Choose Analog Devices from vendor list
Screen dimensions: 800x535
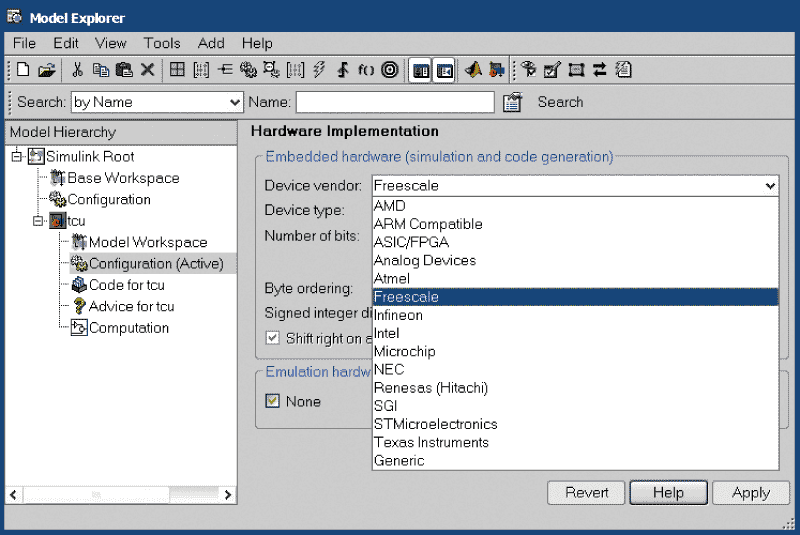[575, 261]
